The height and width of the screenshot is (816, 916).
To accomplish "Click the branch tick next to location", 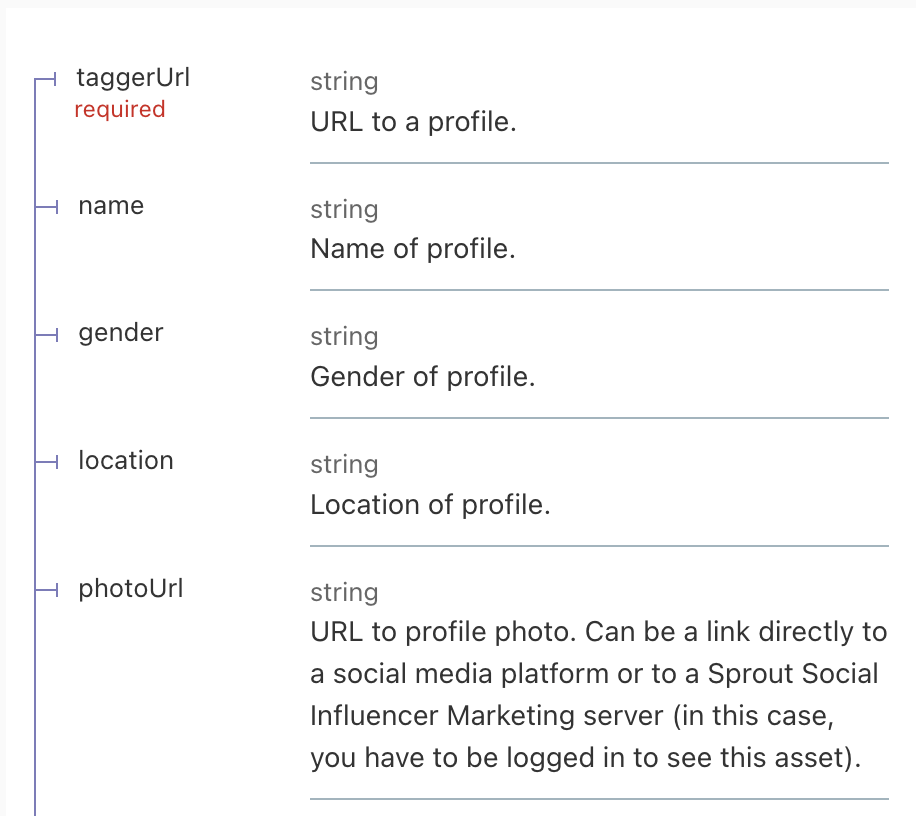I will pyautogui.click(x=47, y=462).
